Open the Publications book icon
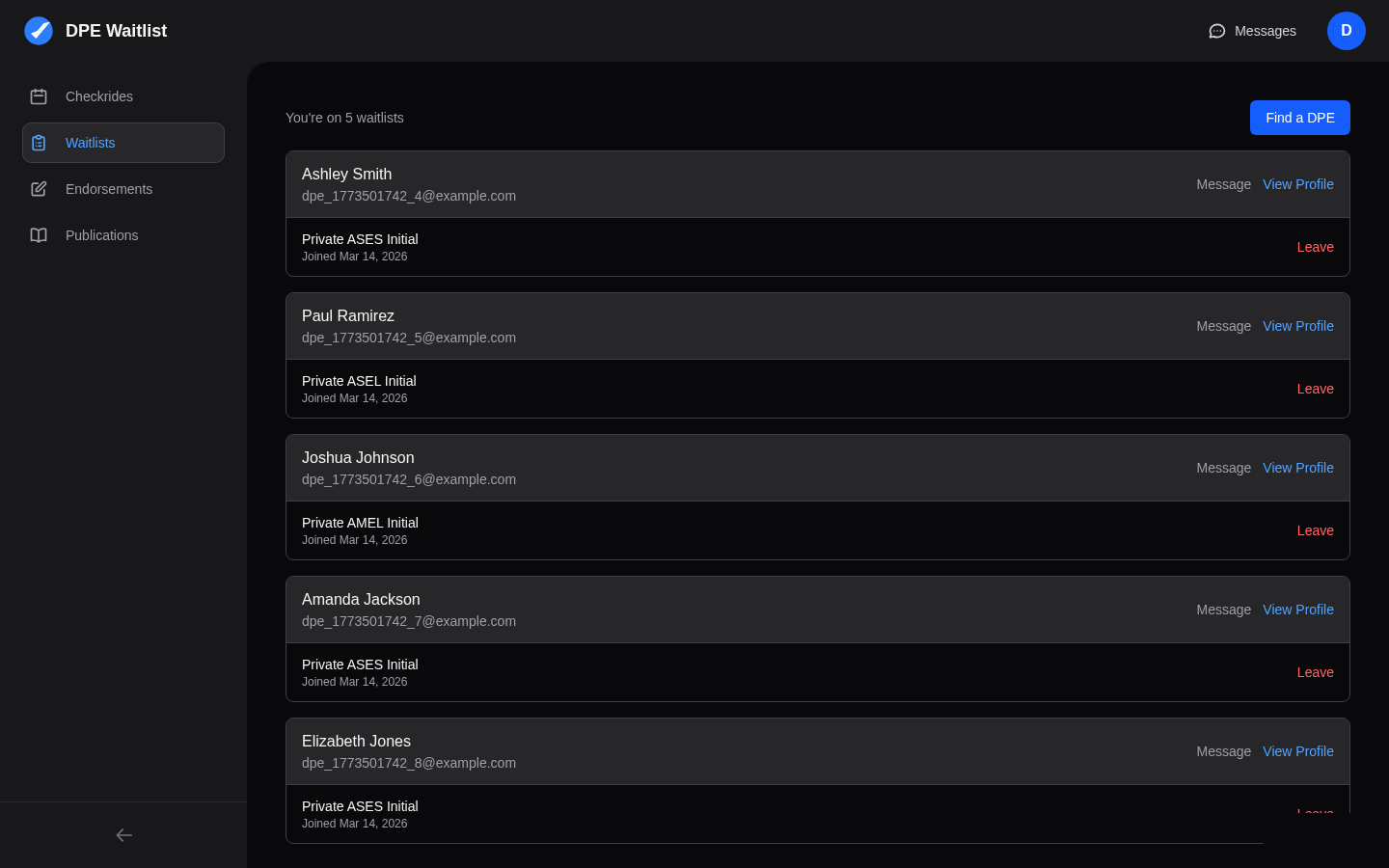1389x868 pixels. tap(39, 235)
